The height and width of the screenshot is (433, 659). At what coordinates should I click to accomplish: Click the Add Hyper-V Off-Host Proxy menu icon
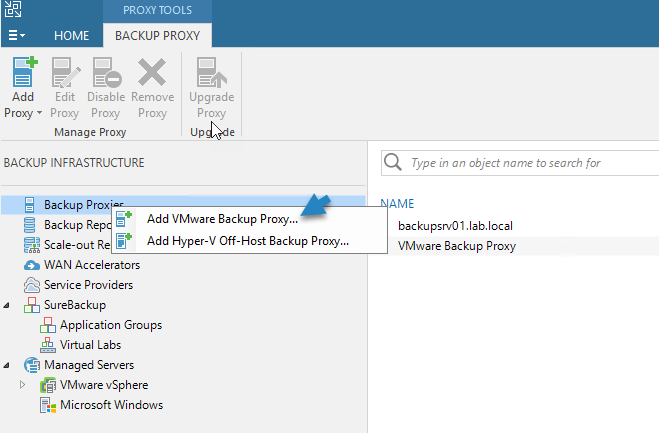click(x=124, y=241)
